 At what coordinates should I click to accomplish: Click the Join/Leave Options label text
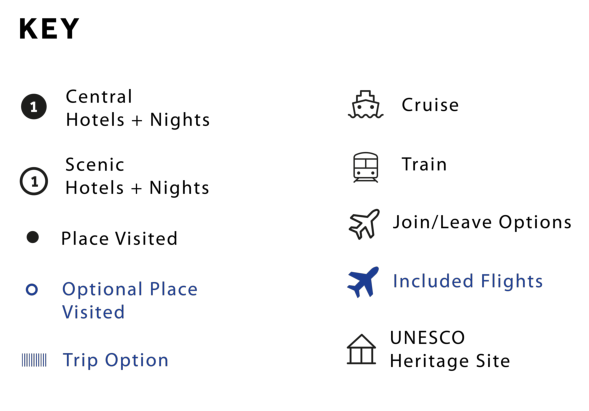coord(482,222)
